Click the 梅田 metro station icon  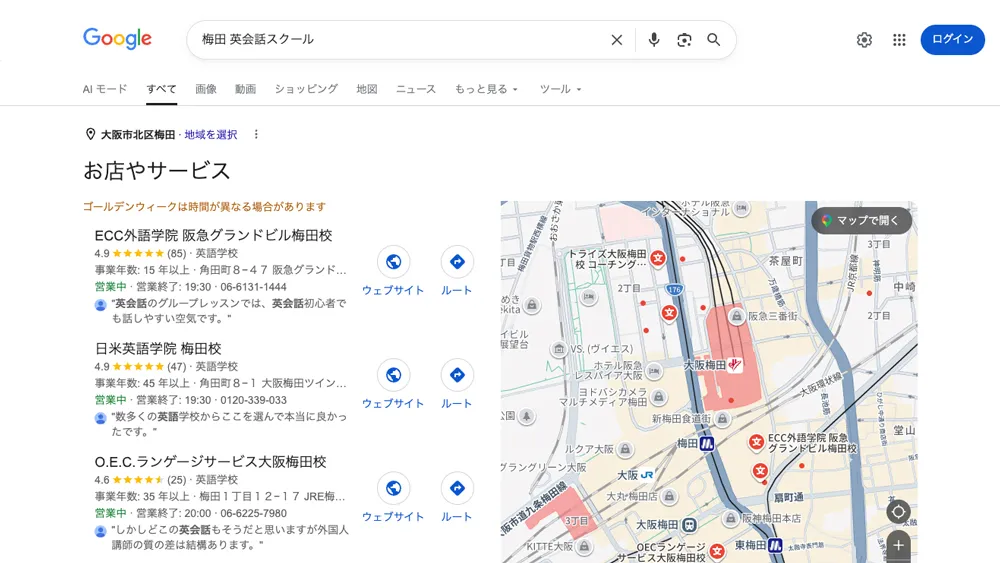pos(707,443)
